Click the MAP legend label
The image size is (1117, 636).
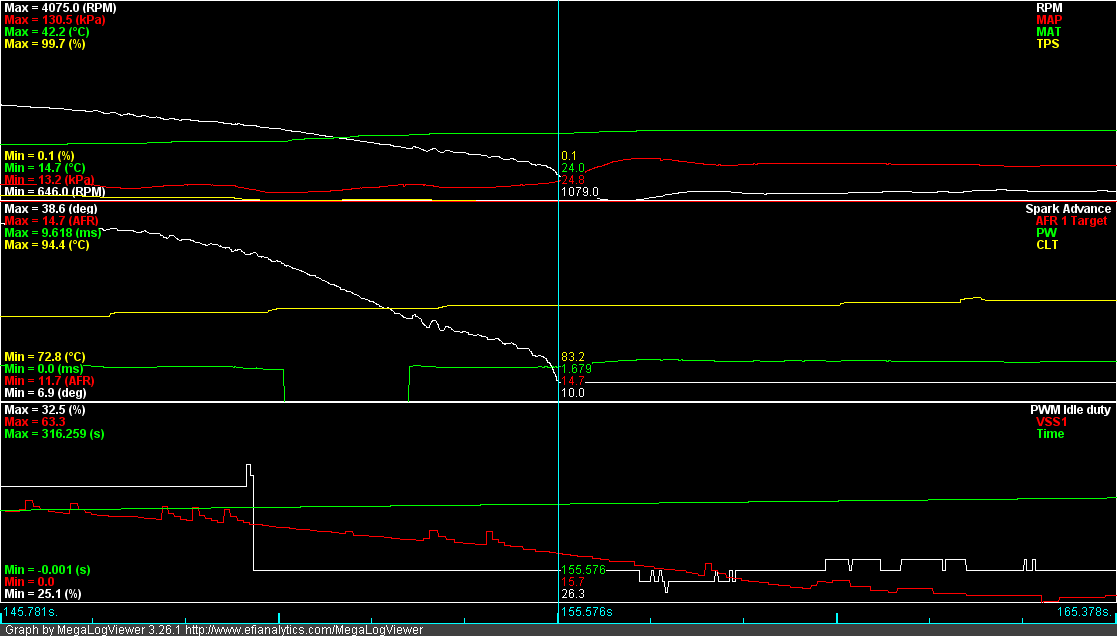point(1049,20)
